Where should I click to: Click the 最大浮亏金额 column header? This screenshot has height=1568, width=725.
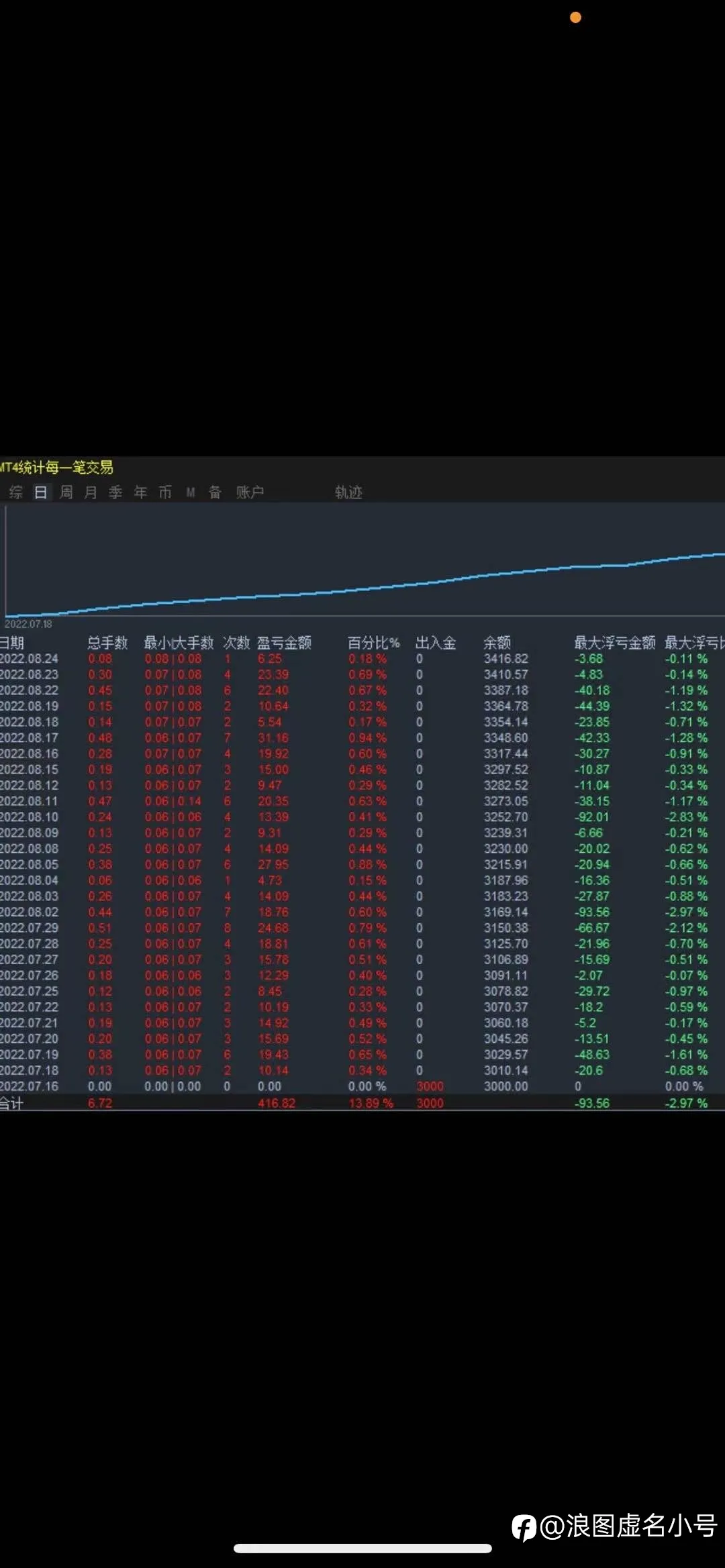(x=615, y=643)
